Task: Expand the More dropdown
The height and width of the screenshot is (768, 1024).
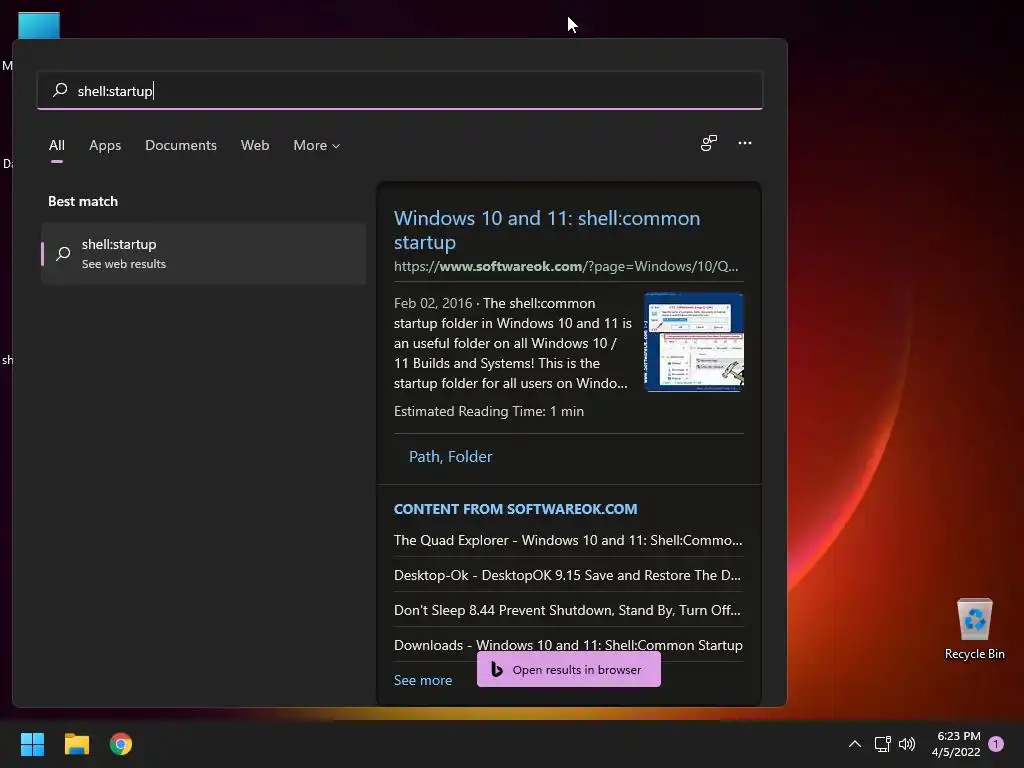Action: coord(317,145)
